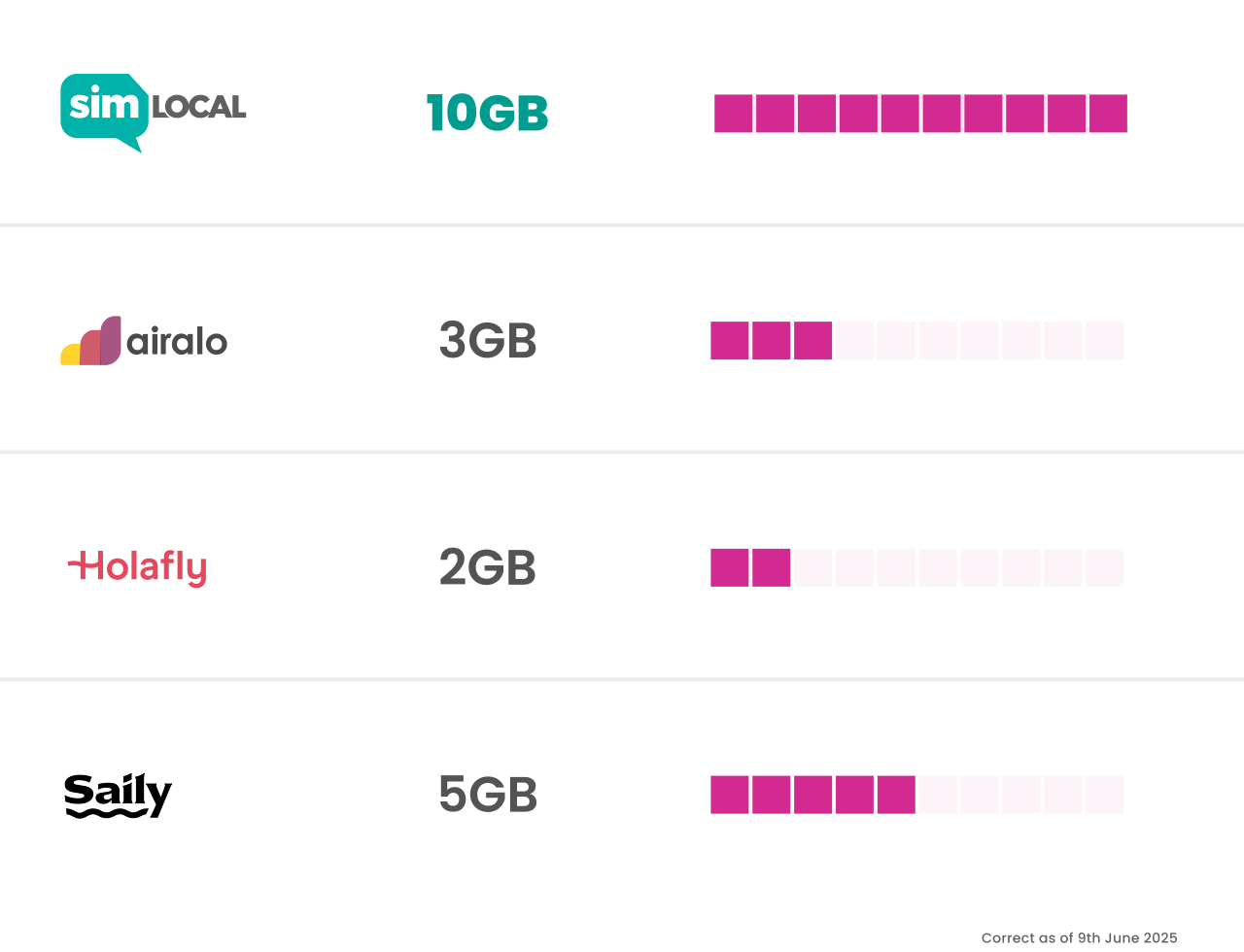Click the last faded block in Airalo bar
The width and height of the screenshot is (1244, 952).
(x=1105, y=341)
